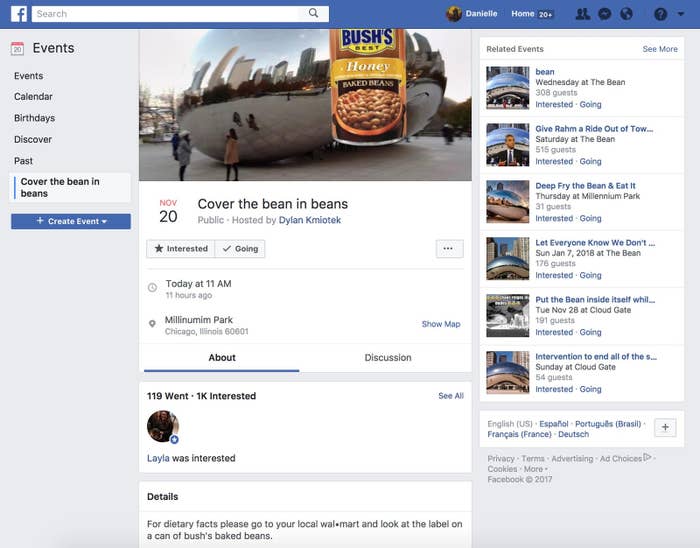The image size is (700, 548).
Task: Switch to the Discussion tab
Action: tap(388, 357)
